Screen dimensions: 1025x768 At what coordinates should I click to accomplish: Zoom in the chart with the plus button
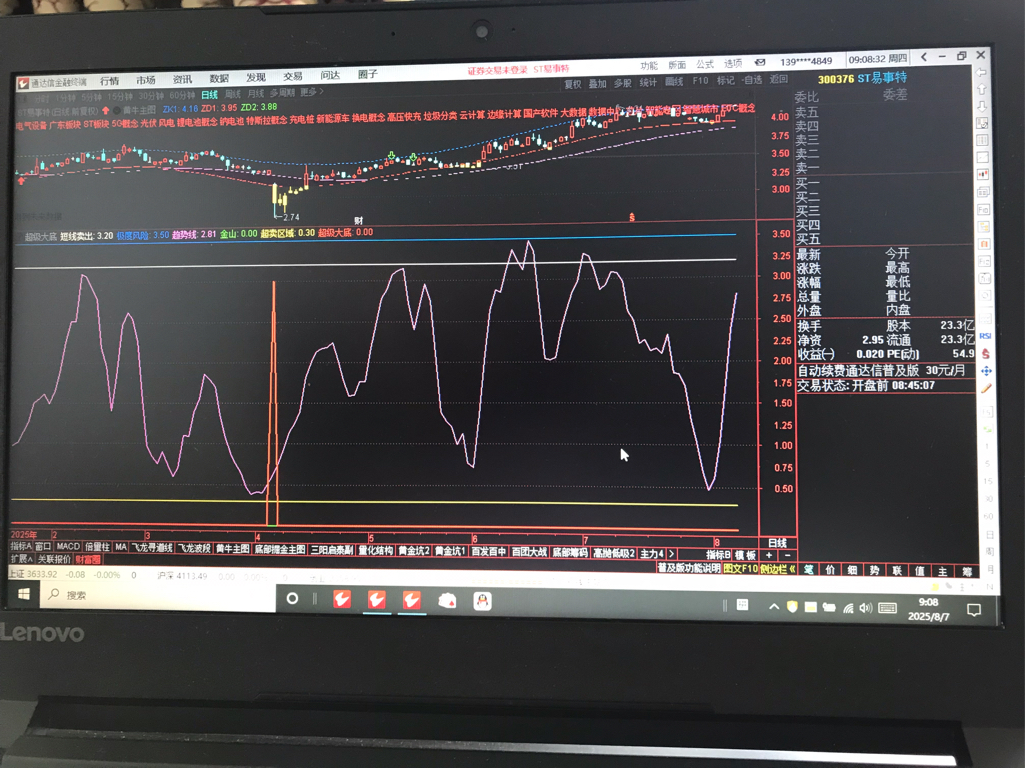click(x=769, y=556)
